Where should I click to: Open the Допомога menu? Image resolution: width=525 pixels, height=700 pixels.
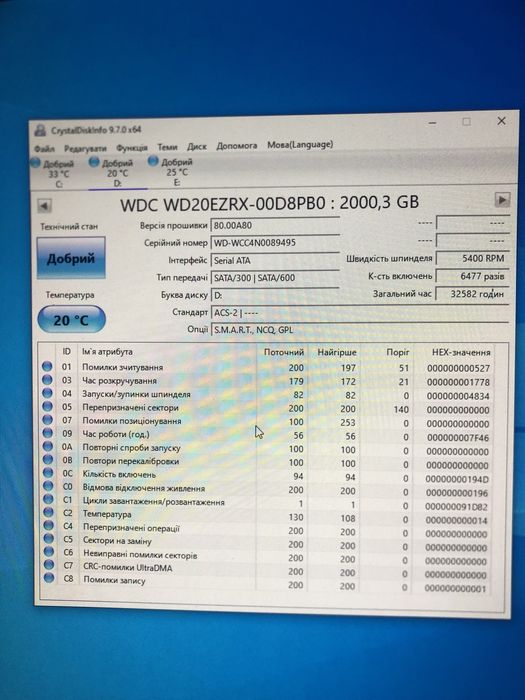tap(237, 146)
